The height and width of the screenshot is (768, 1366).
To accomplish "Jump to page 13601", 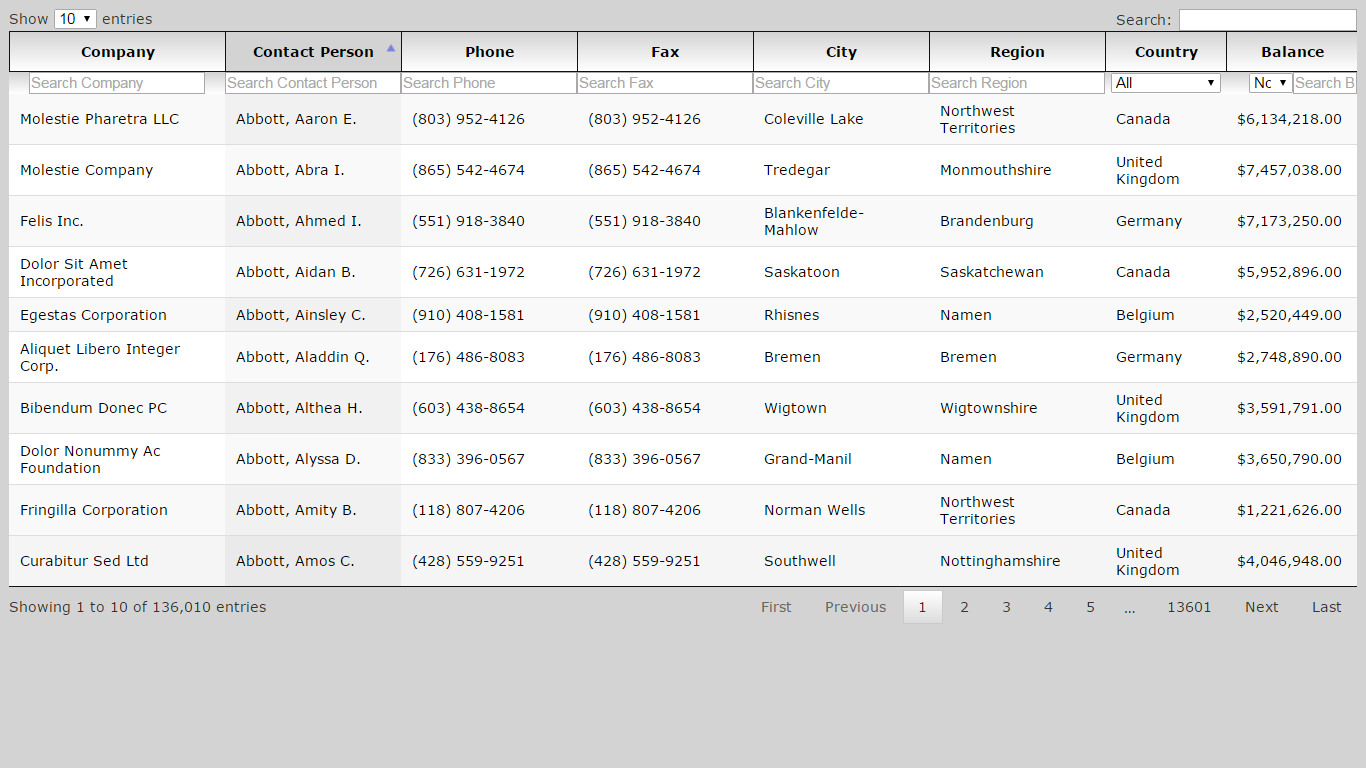I will [1189, 607].
